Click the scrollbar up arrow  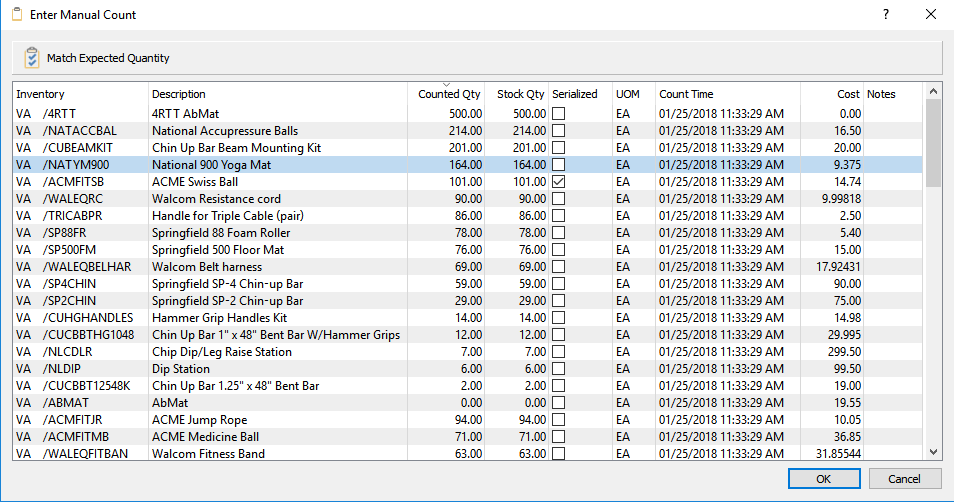point(933,91)
